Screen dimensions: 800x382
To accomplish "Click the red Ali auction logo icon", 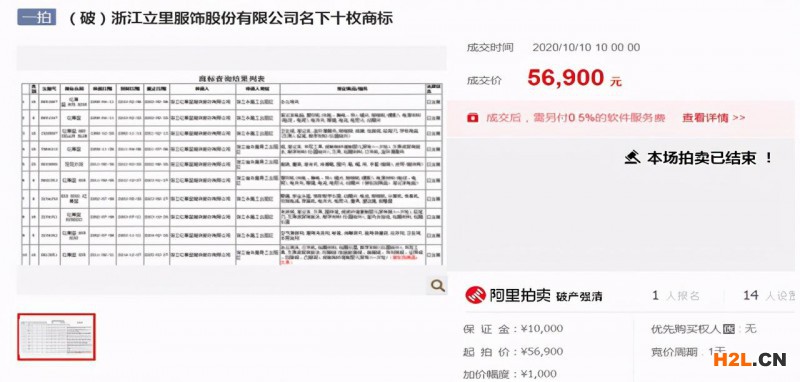I will pos(475,295).
